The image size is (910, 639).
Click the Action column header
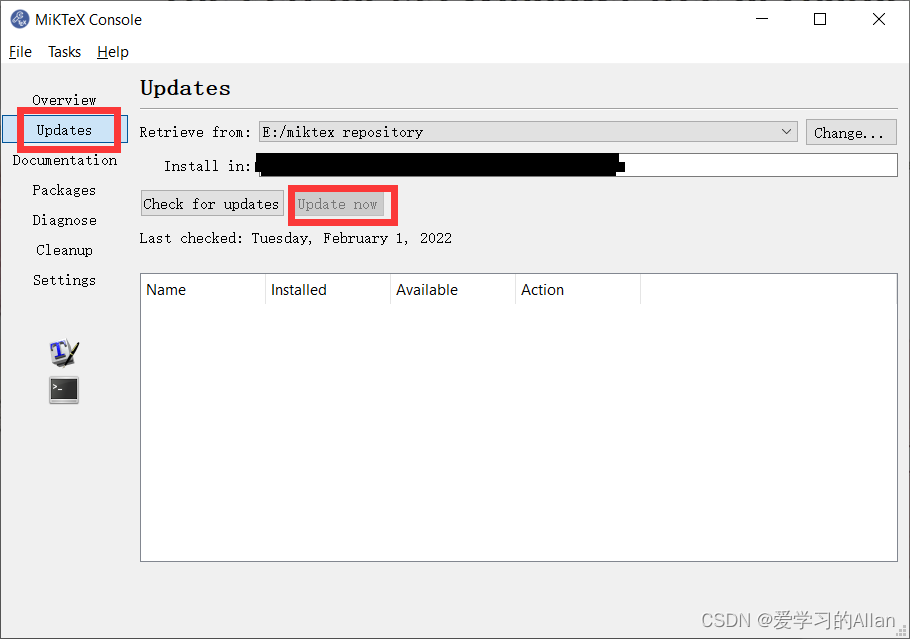543,289
